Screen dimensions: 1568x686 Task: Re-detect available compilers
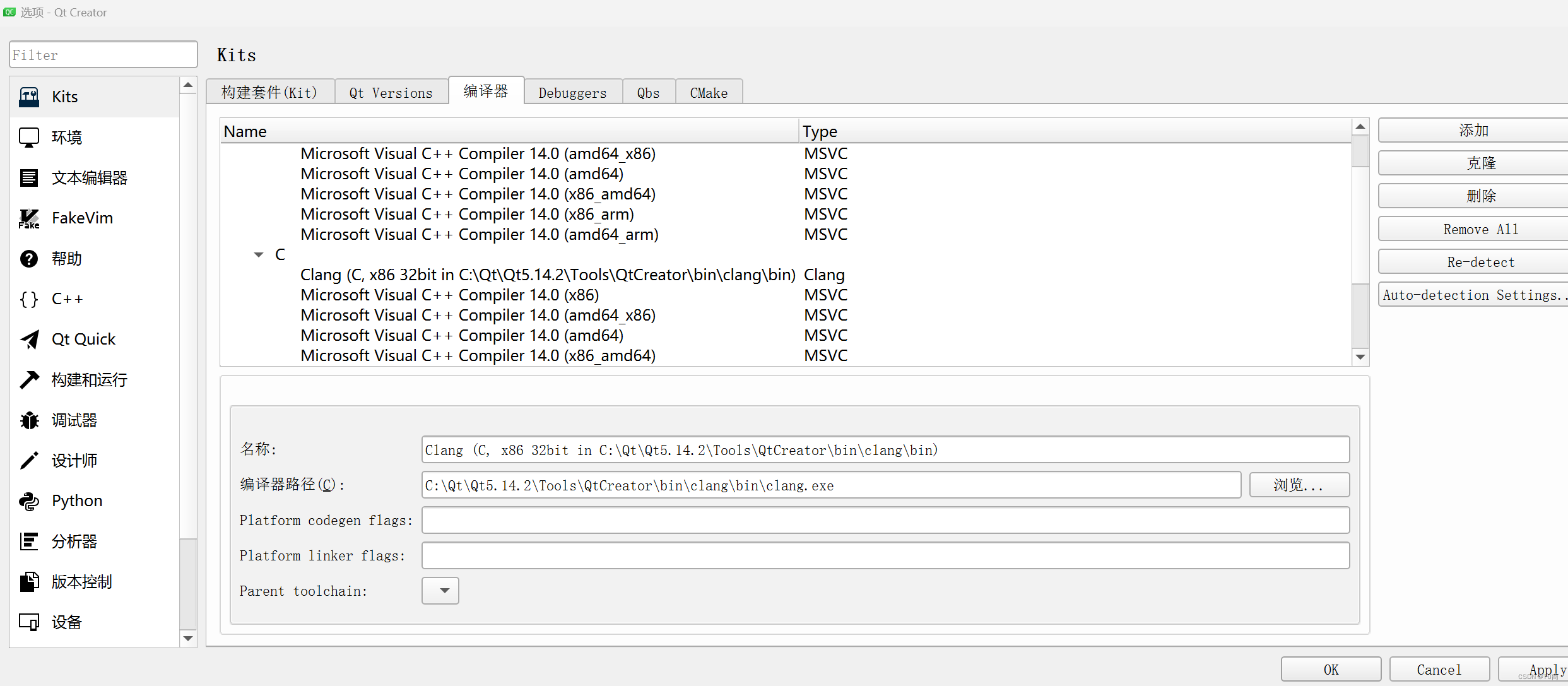click(1481, 261)
